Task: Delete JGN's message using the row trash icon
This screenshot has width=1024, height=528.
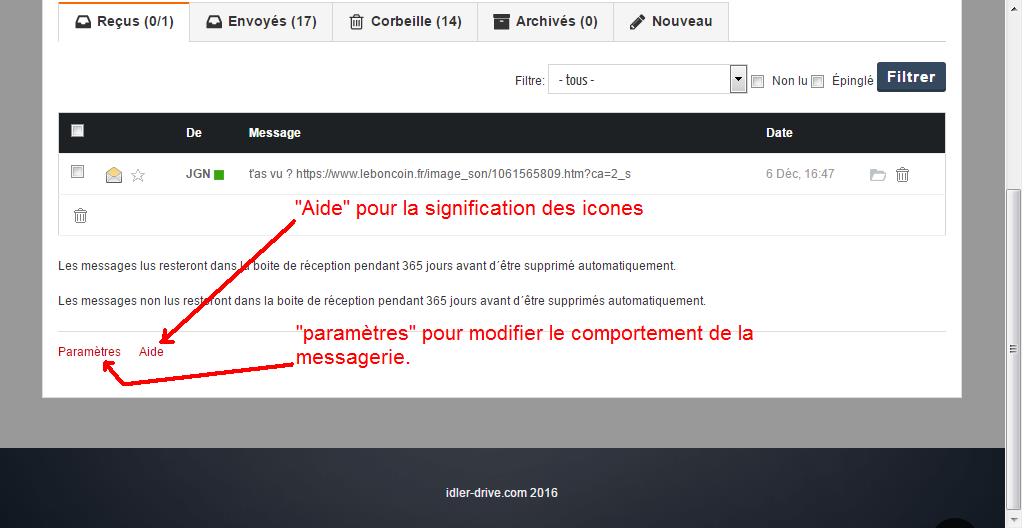Action: click(x=902, y=175)
